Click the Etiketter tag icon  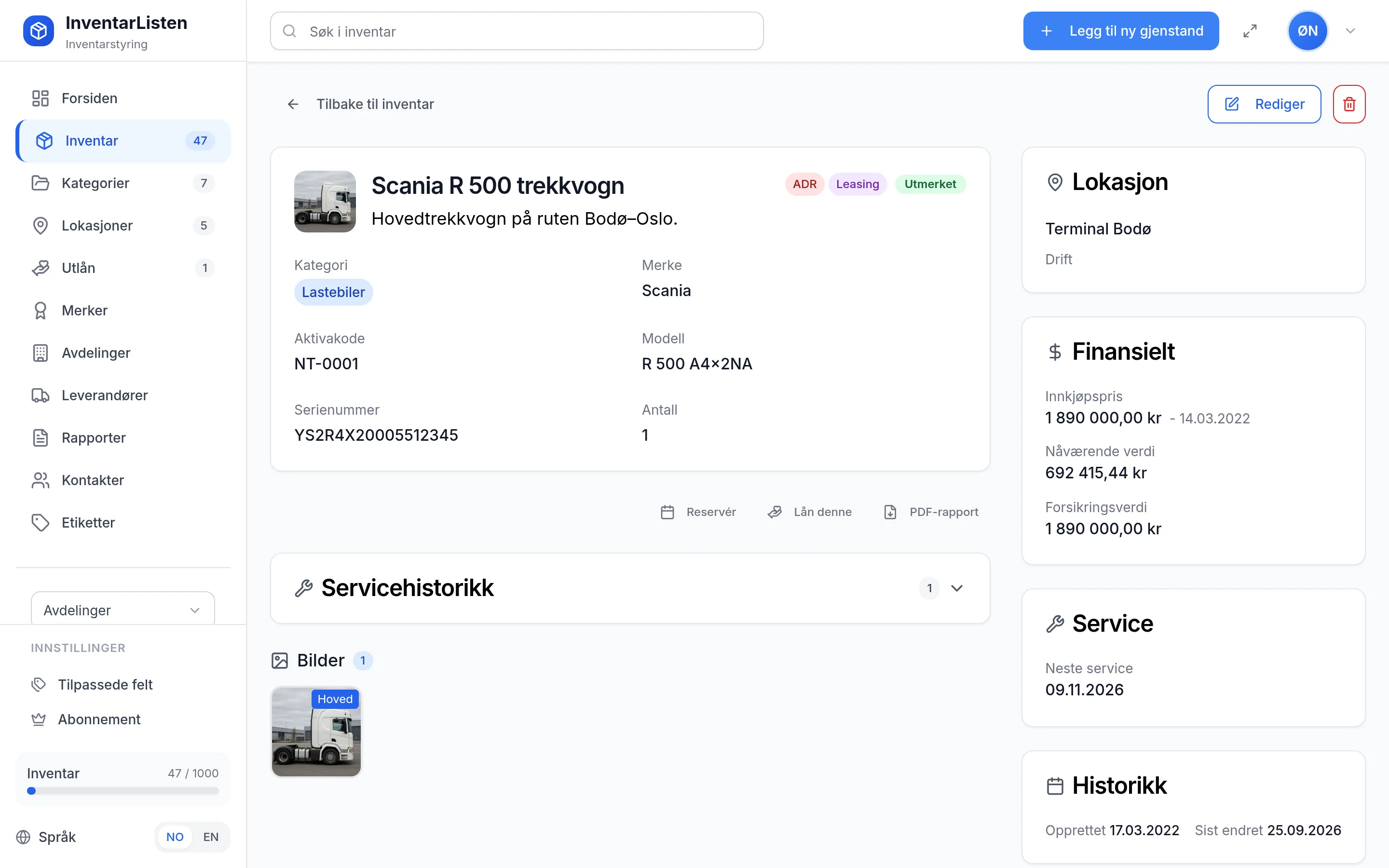tap(40, 523)
